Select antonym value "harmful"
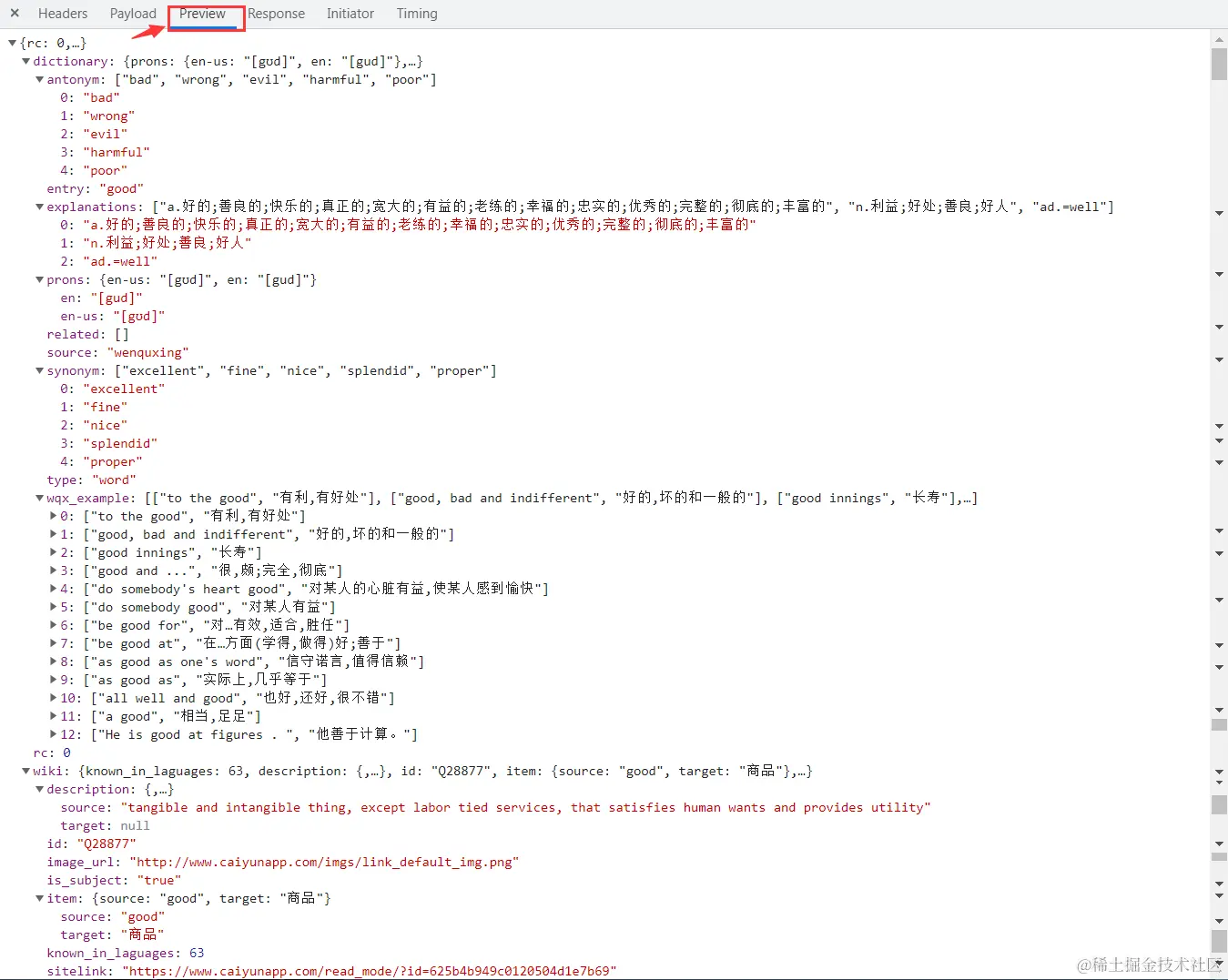Viewport: 1228px width, 980px height. (x=116, y=152)
